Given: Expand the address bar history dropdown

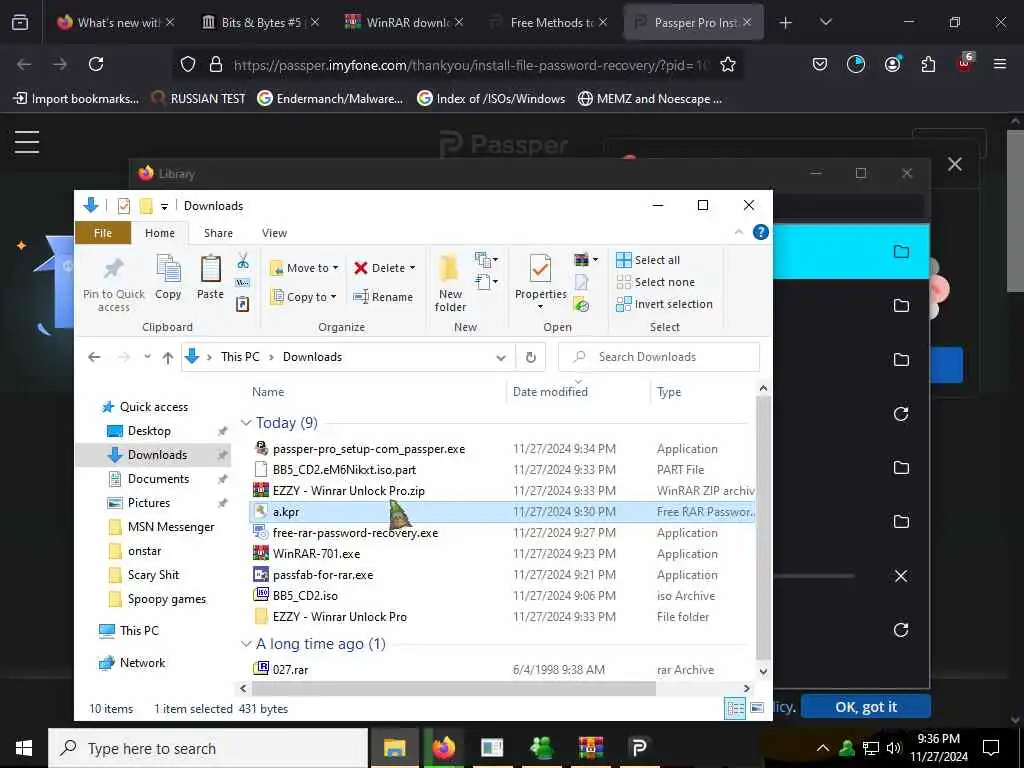Looking at the screenshot, I should (501, 357).
